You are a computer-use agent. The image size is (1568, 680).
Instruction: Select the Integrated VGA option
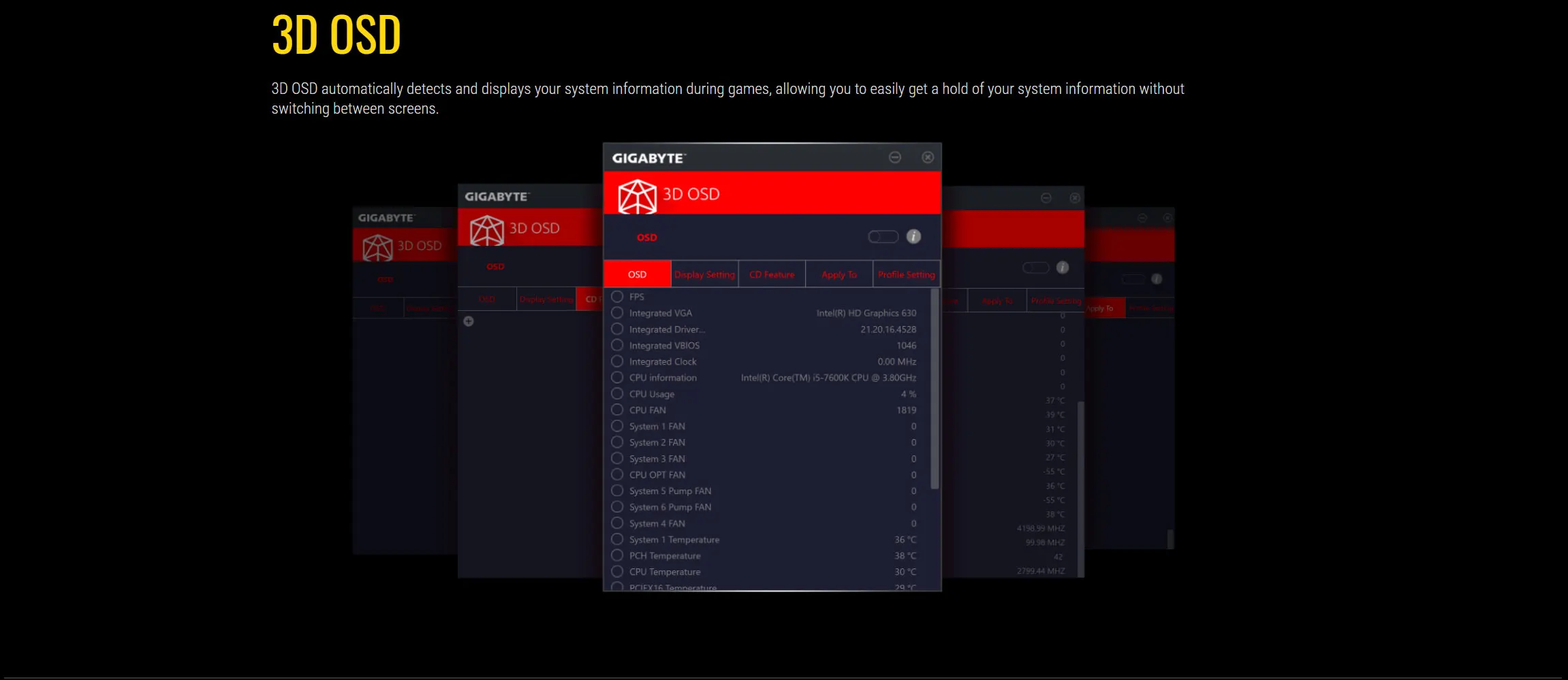click(x=617, y=313)
